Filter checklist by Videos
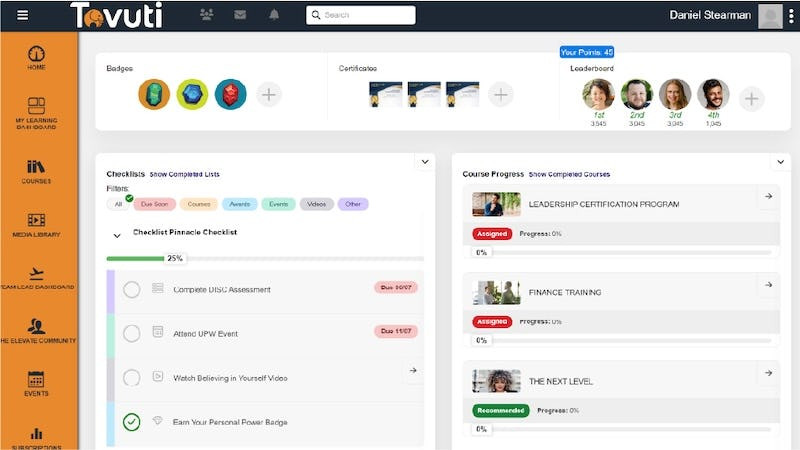Image resolution: width=800 pixels, height=450 pixels. 317,204
